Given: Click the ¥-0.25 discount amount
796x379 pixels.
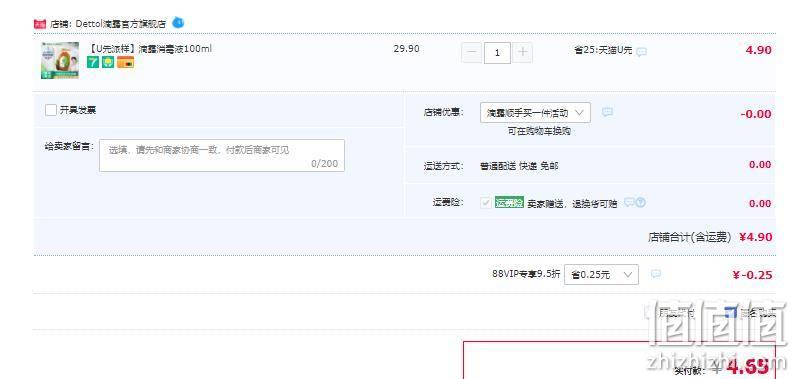Looking at the screenshot, I should coord(752,275).
